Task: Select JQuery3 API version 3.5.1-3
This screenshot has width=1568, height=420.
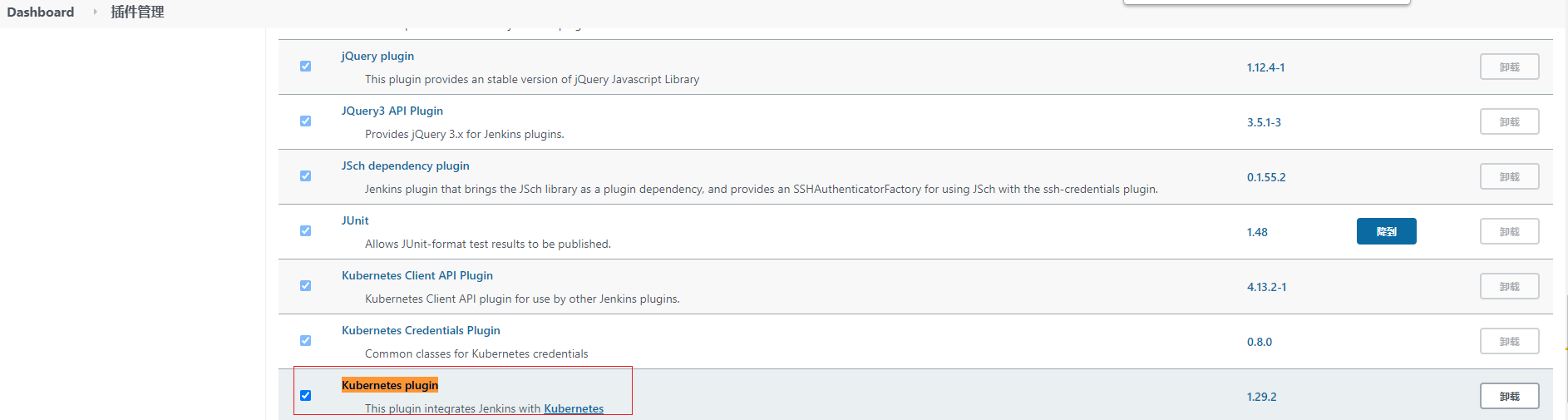Action: coord(1264,122)
